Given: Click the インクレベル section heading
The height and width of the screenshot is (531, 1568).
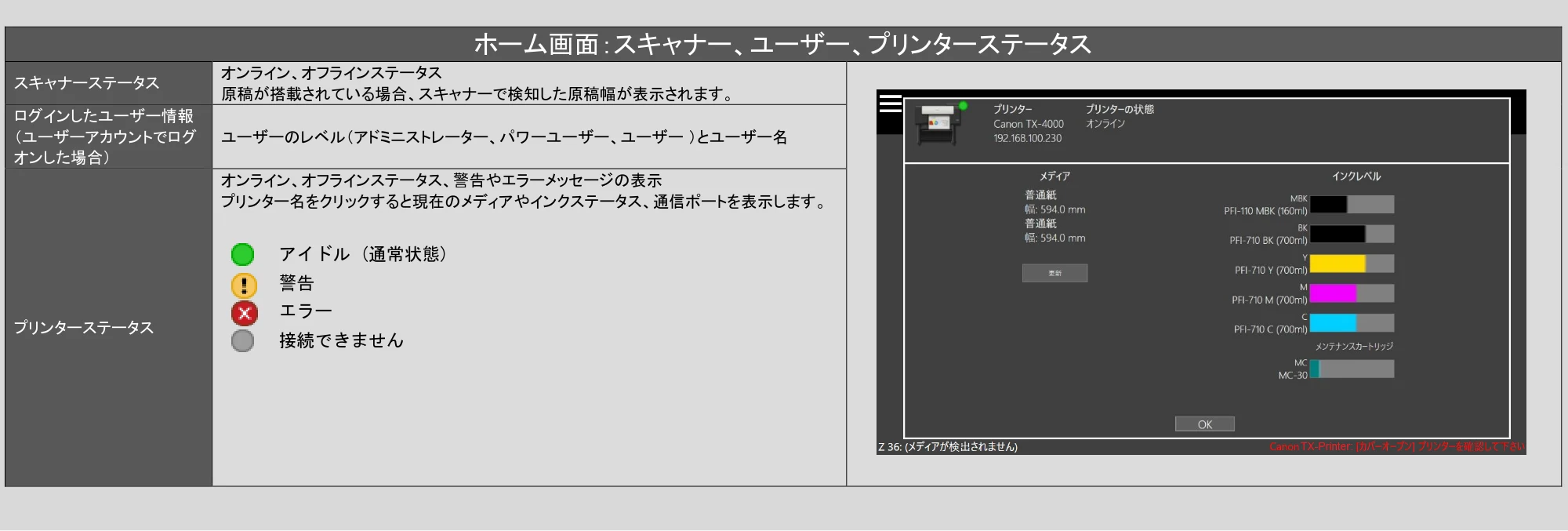Looking at the screenshot, I should click(x=1356, y=176).
